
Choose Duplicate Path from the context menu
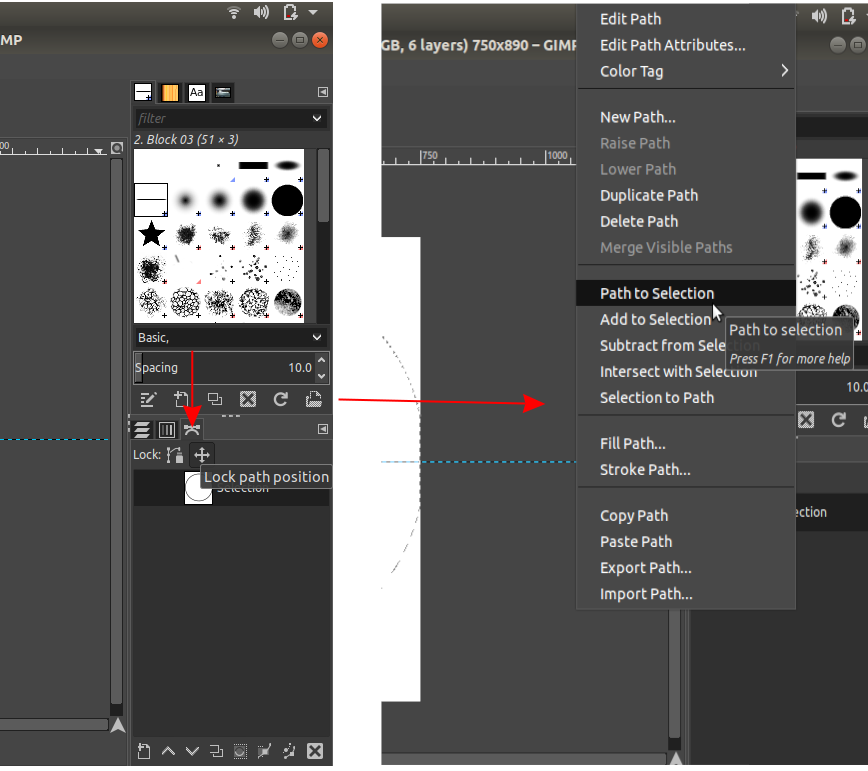click(649, 195)
